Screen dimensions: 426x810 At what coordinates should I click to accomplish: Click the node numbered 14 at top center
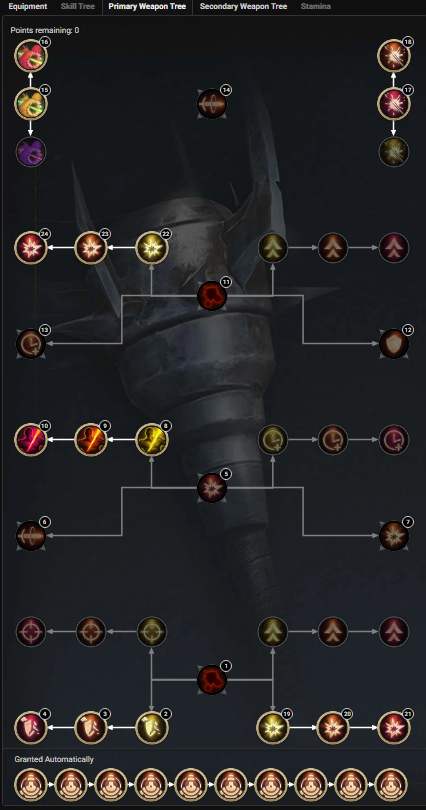212,103
